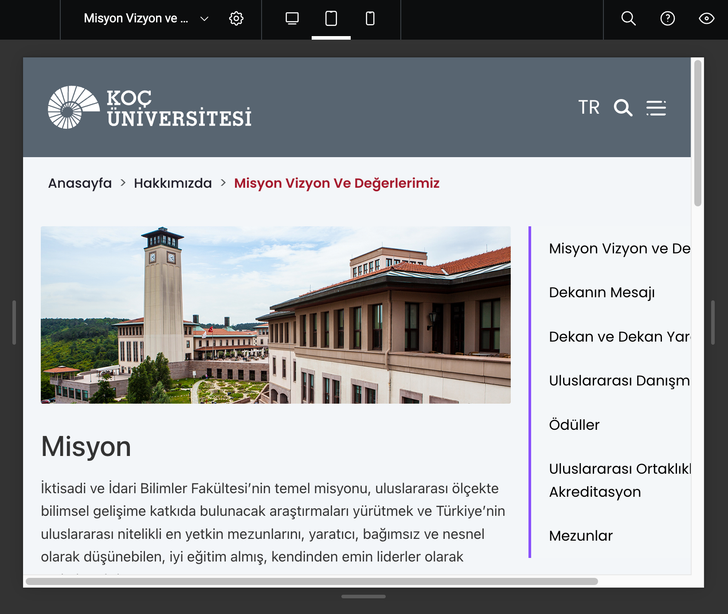Open the website search magnifier
Viewport: 728px width, 614px height.
[623, 108]
